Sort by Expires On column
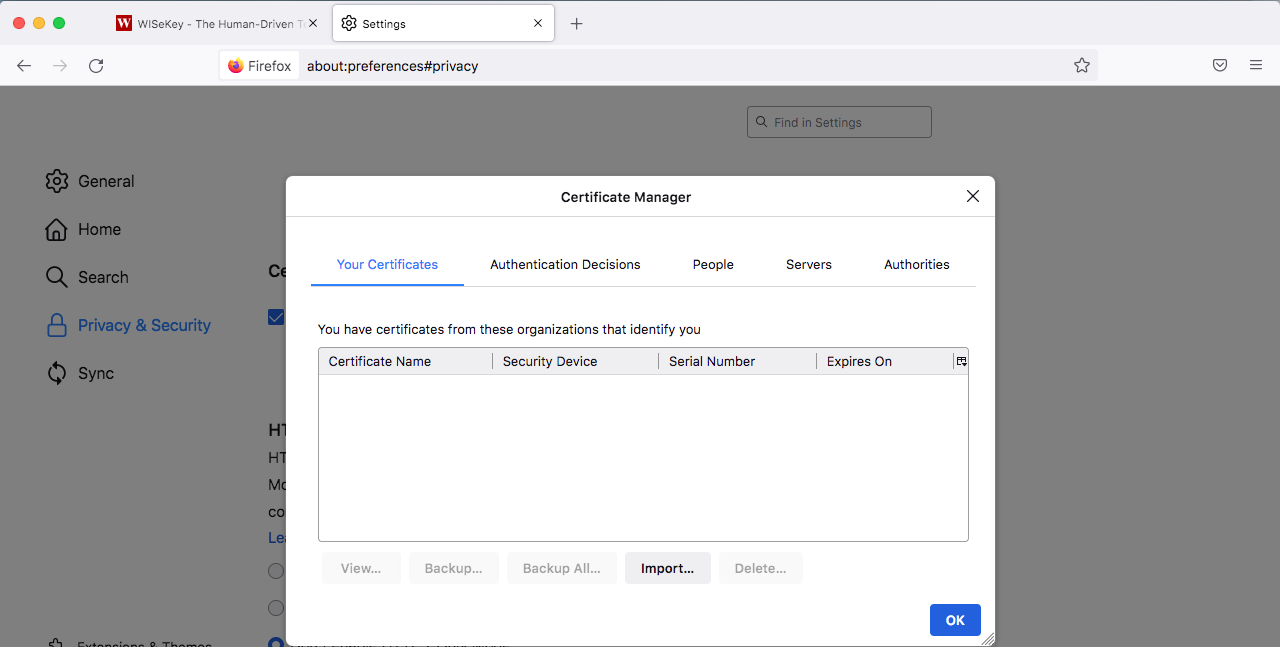Screen dimensions: 1280x647 click(x=885, y=361)
